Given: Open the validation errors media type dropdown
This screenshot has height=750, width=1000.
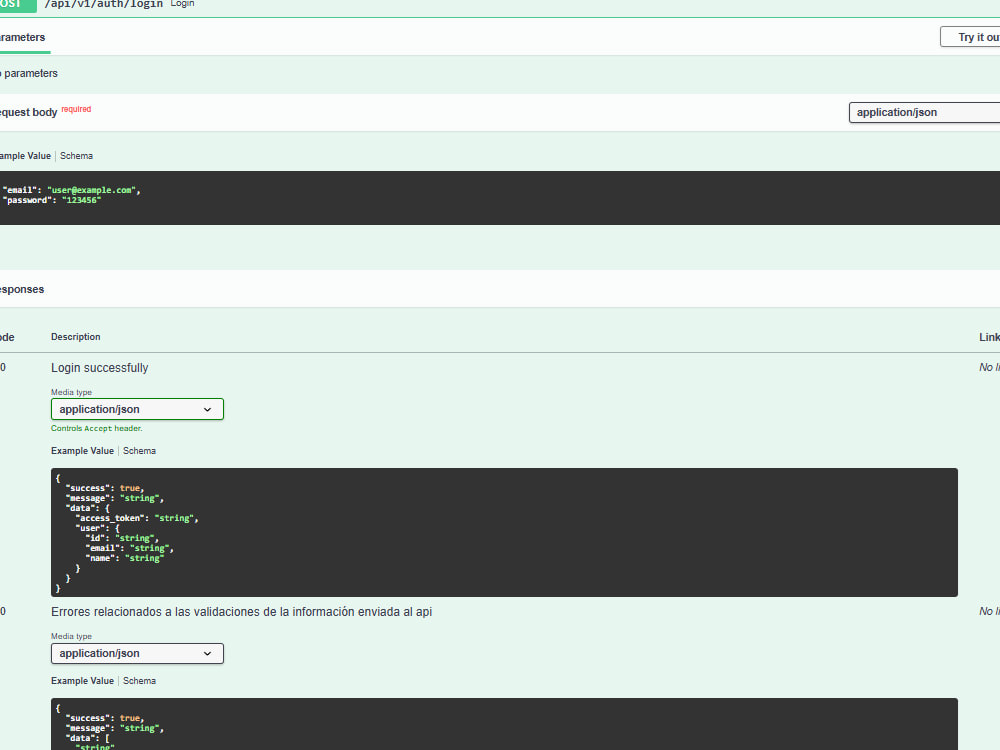Looking at the screenshot, I should coord(137,653).
